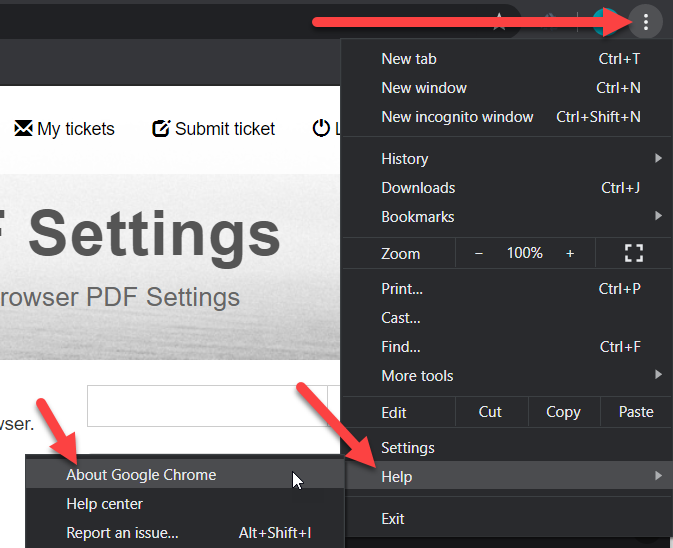
Task: Click the power icon on the page header
Action: tap(321, 128)
